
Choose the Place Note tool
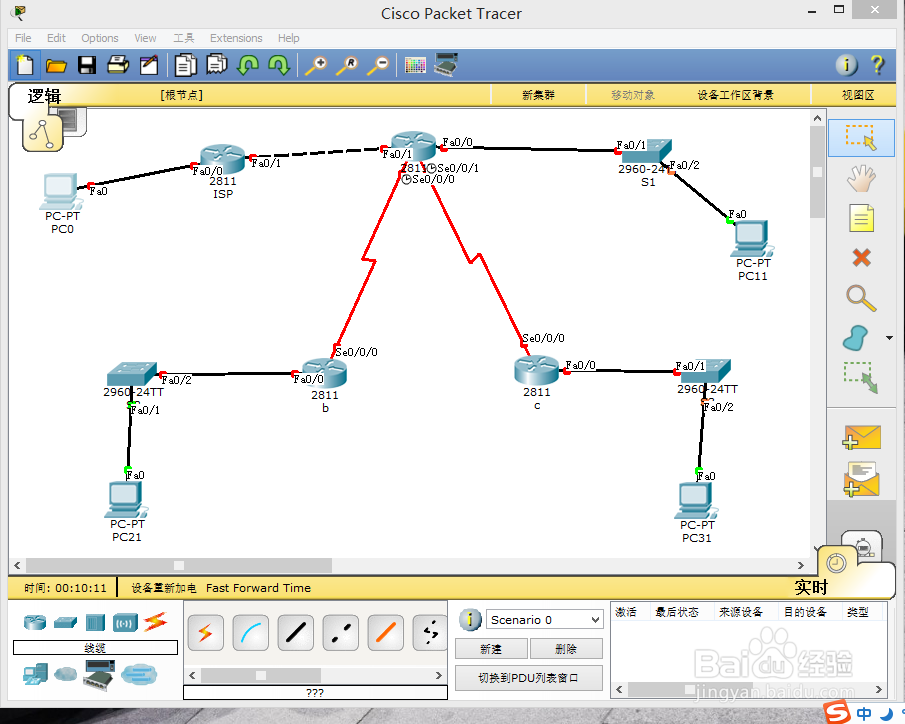click(861, 218)
